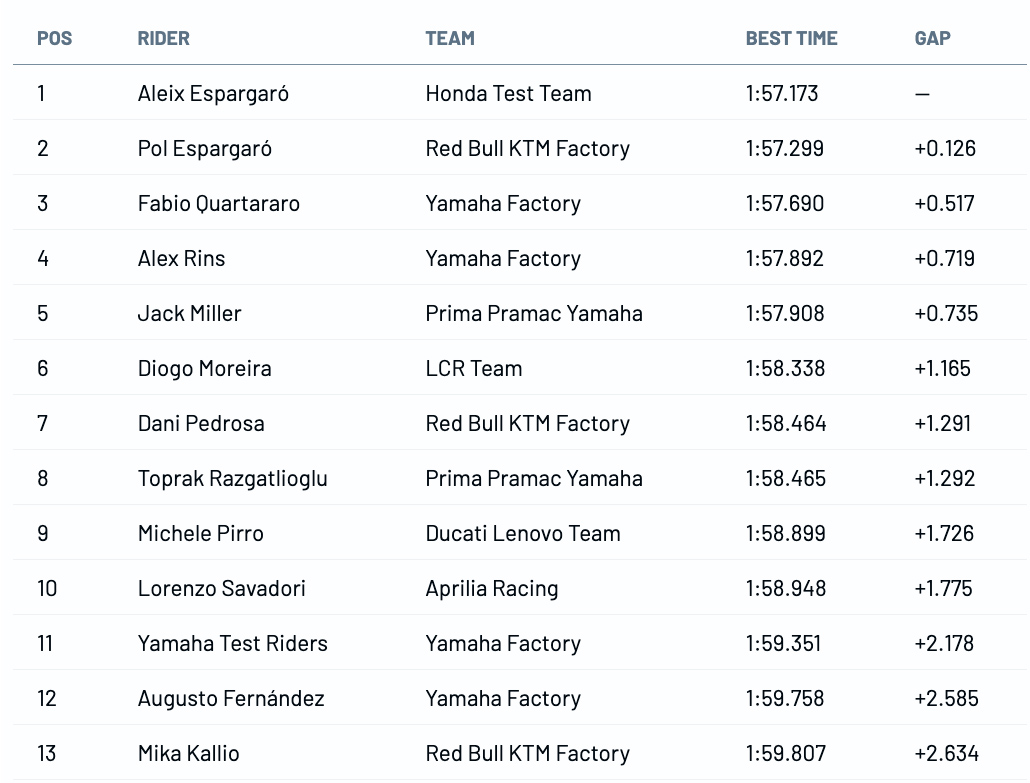Screen dimensions: 1030x783
Task: Select Toprak Razgatlioglu's name
Action: [232, 479]
